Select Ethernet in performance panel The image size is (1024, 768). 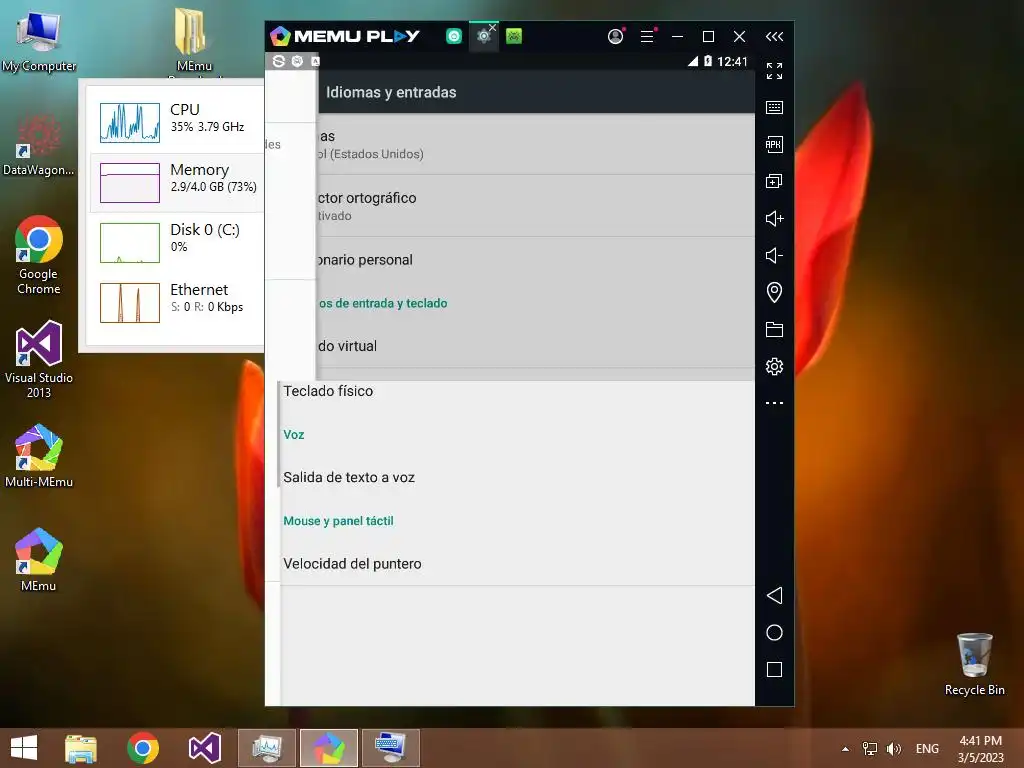pyautogui.click(x=176, y=303)
